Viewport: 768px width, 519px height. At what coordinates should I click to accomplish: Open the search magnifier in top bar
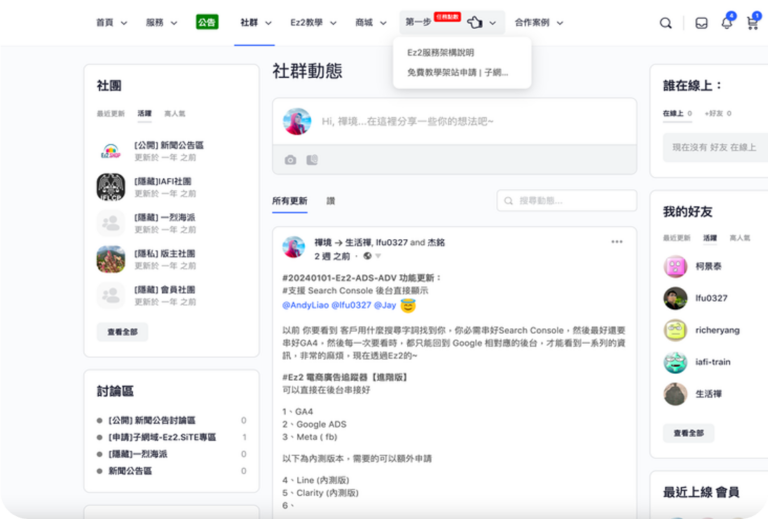coord(666,23)
